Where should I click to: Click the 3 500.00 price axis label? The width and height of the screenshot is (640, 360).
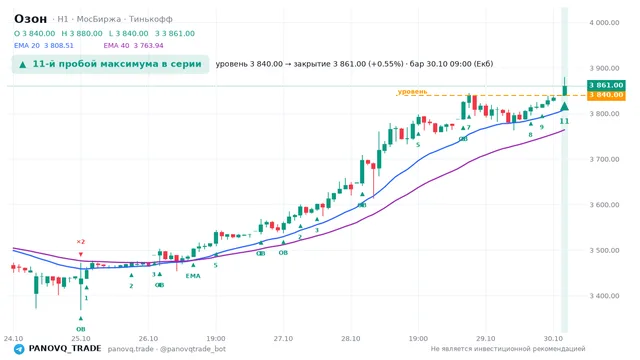(604, 250)
